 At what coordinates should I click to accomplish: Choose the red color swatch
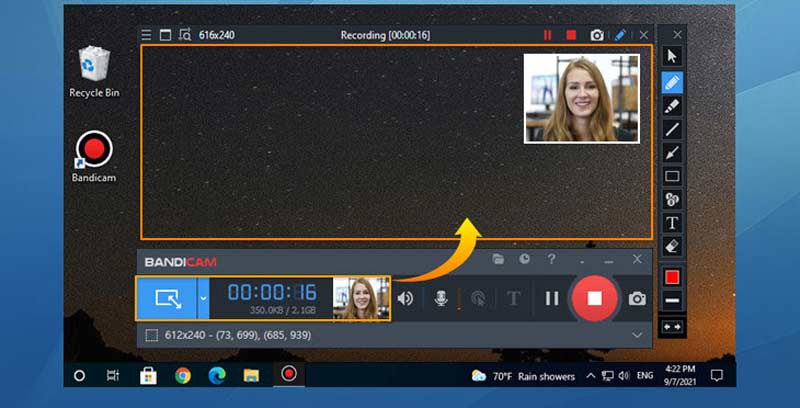(x=672, y=277)
